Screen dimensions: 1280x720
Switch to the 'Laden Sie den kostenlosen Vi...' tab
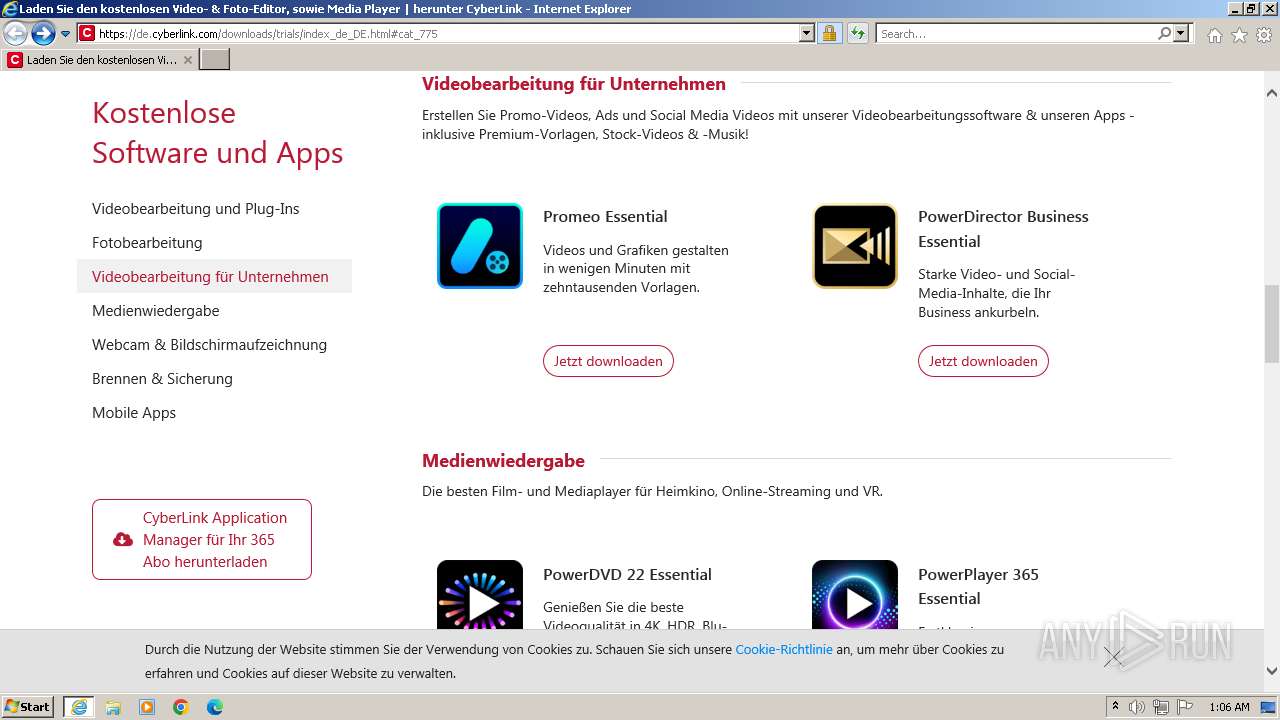(x=100, y=60)
